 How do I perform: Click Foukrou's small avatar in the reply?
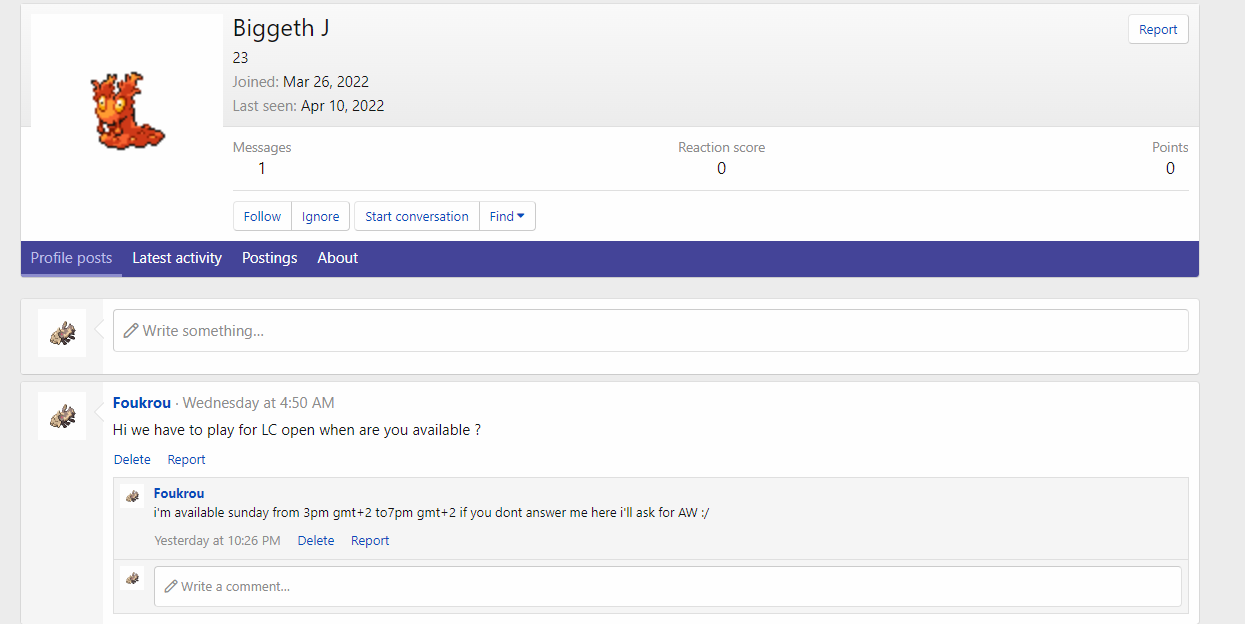tap(132, 496)
